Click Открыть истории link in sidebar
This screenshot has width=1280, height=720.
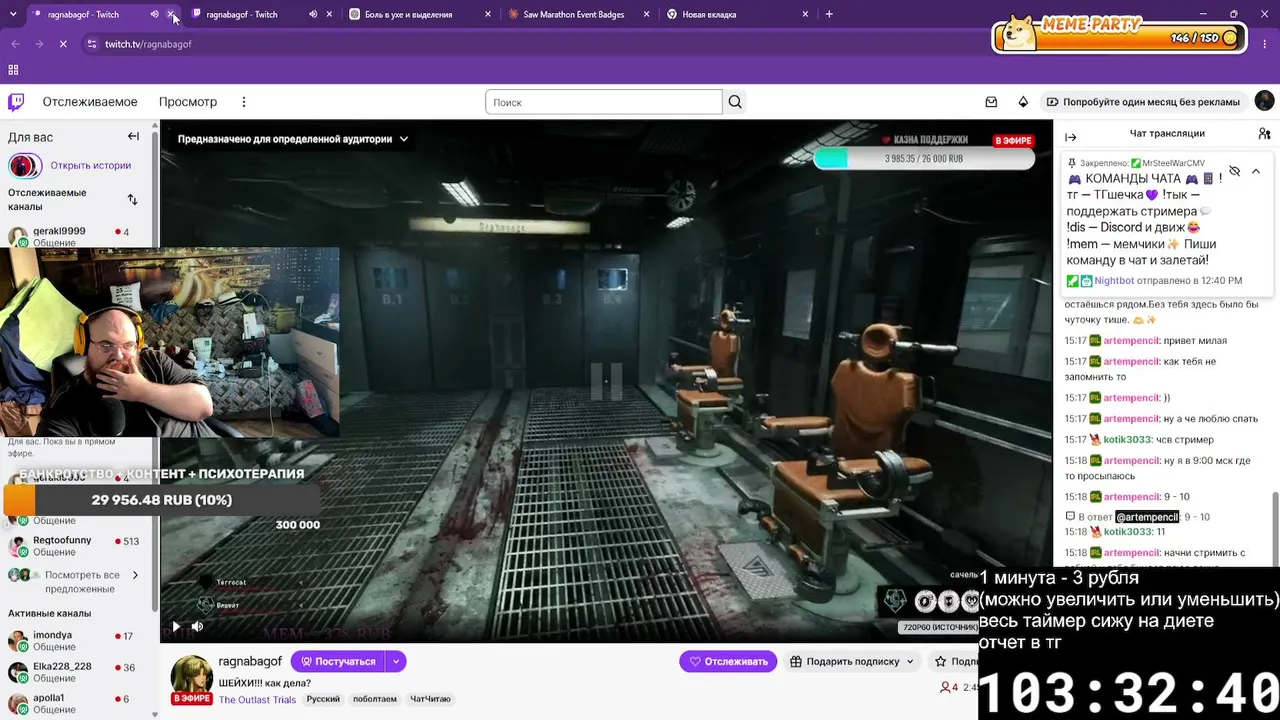coord(91,165)
